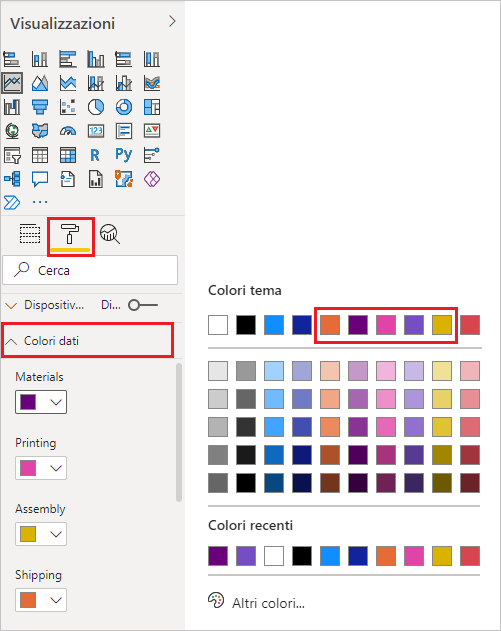Open Printing color dropdown

coord(41,468)
